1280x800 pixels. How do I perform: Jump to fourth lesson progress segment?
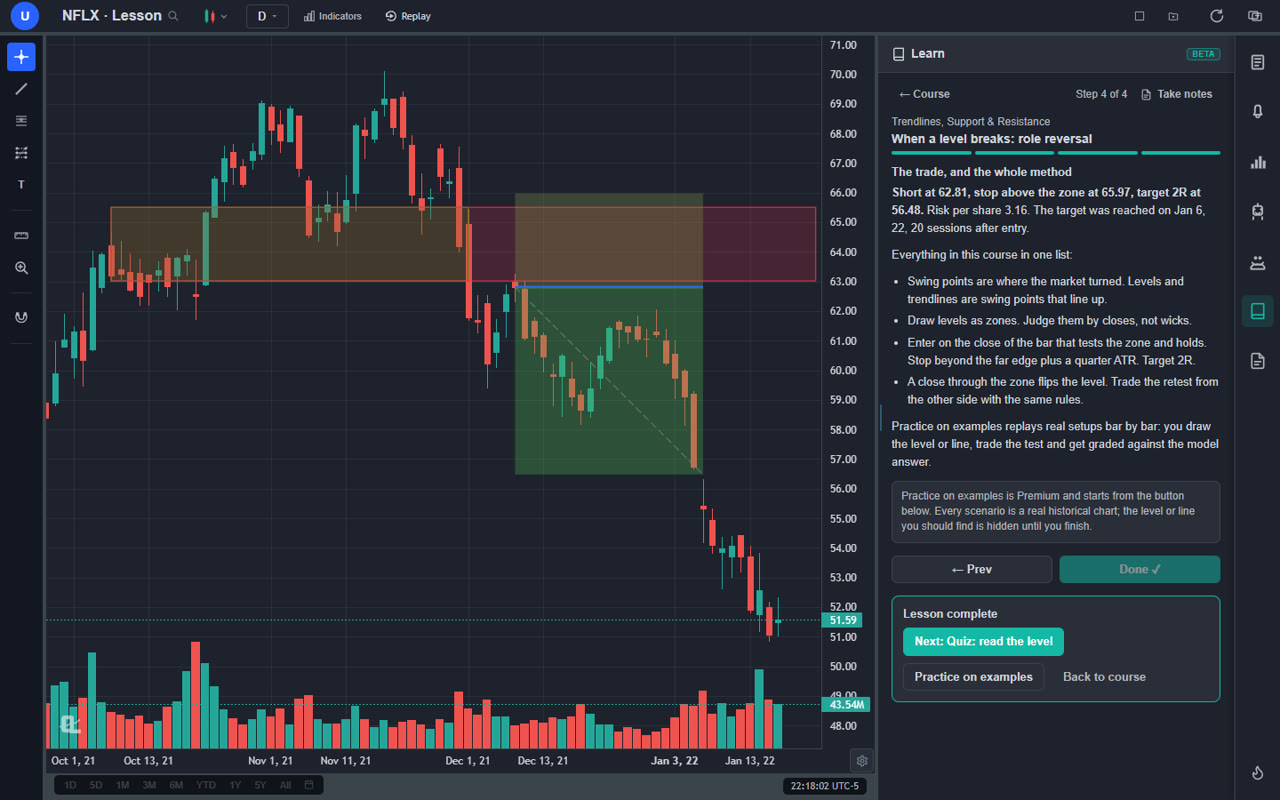pos(1180,153)
